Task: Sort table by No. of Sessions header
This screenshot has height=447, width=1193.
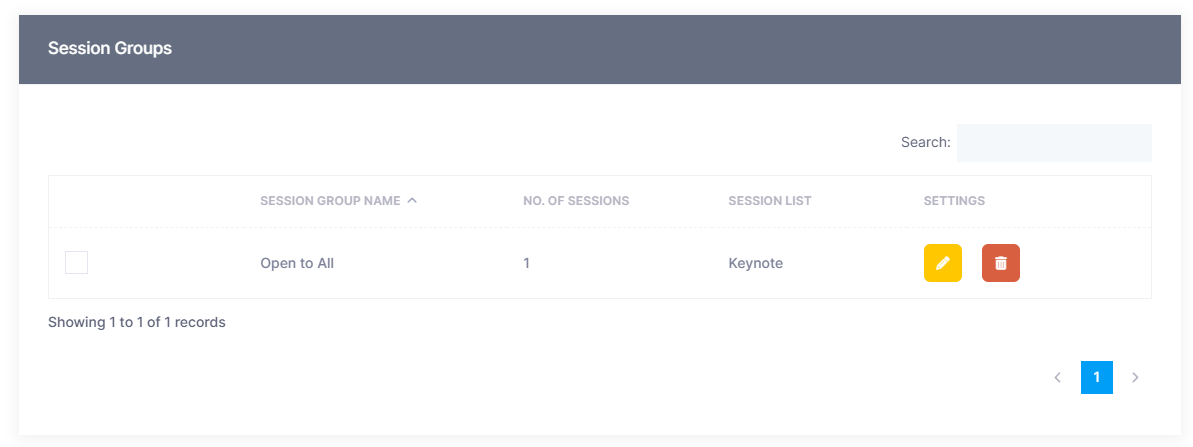Action: click(x=575, y=200)
